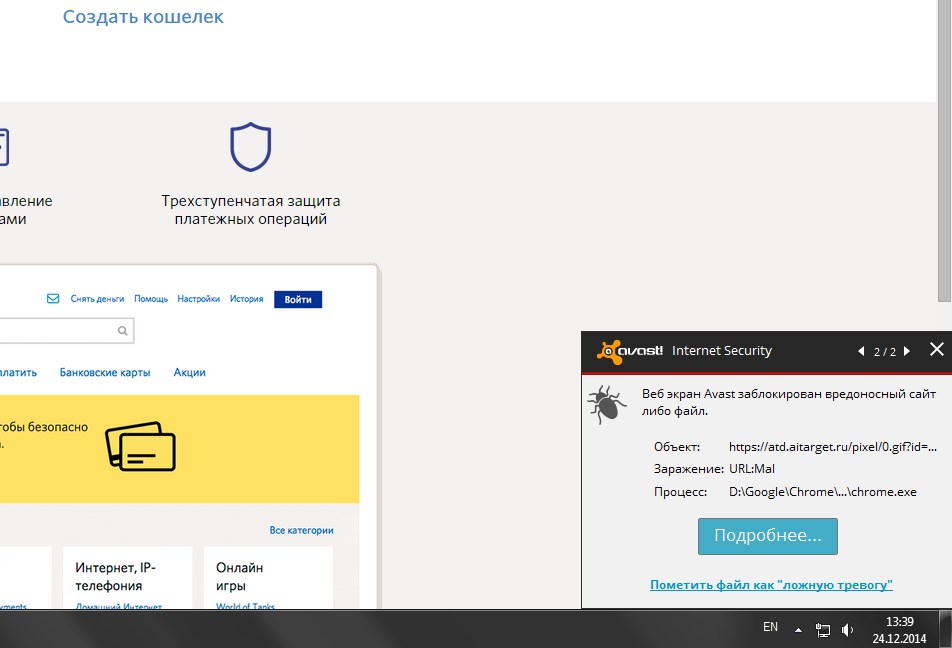The image size is (952, 648).
Task: Click the avast! logo in the popup
Action: click(630, 351)
